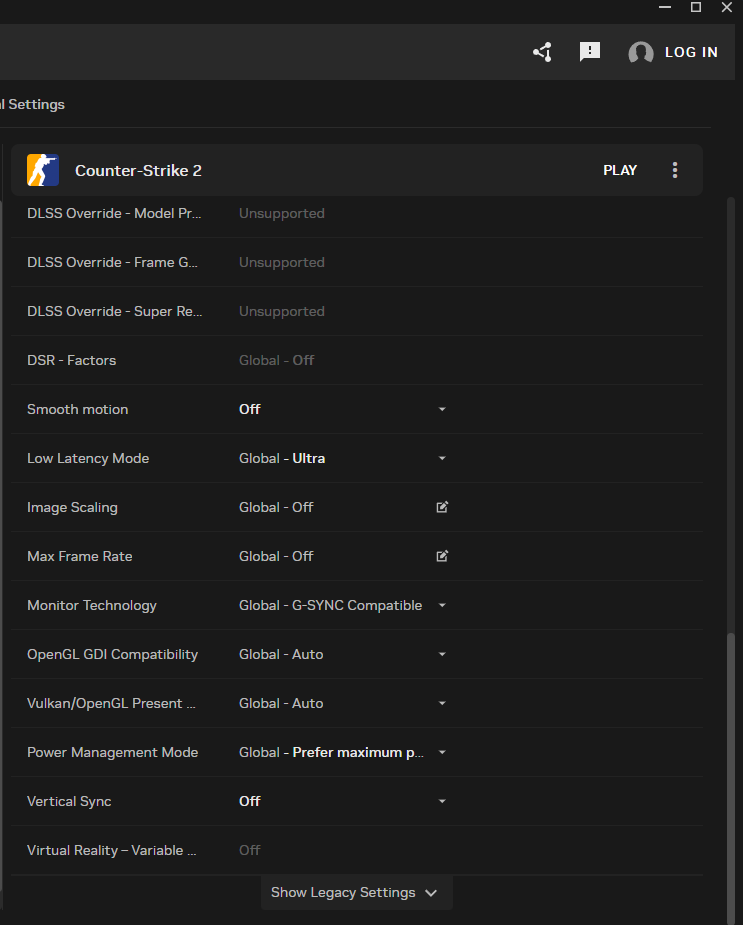Edit the Max Frame Rate setting
743x925 pixels.
442,556
